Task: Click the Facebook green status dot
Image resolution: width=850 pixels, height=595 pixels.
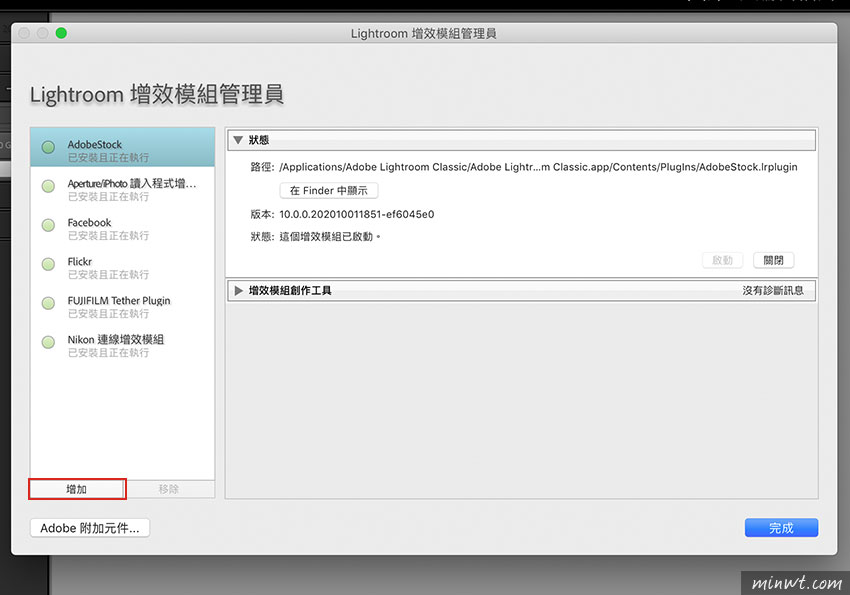Action: (x=48, y=225)
